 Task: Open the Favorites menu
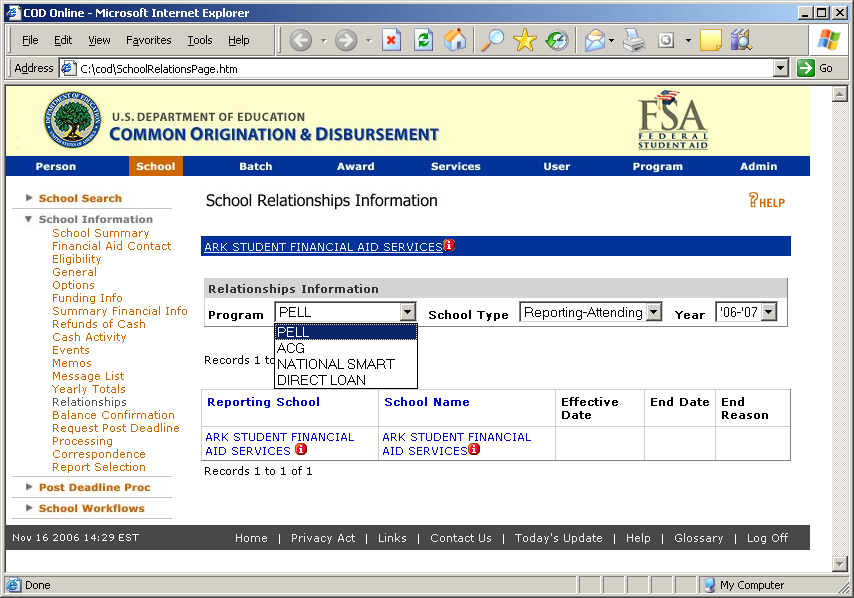click(148, 40)
